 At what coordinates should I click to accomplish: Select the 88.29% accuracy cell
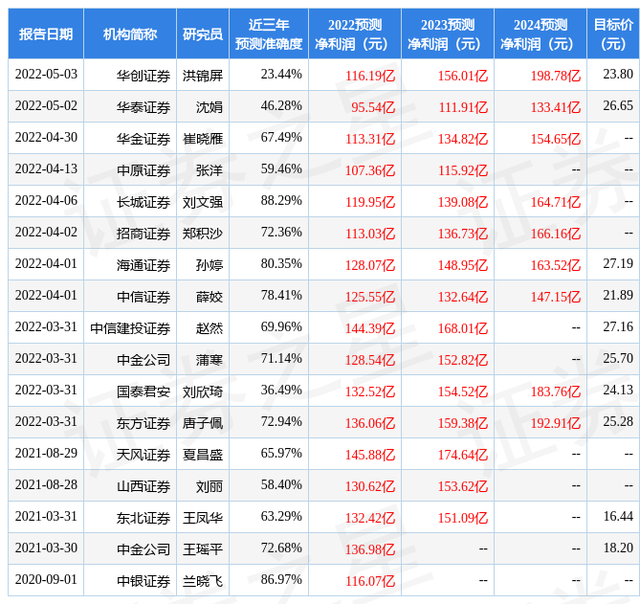281,200
